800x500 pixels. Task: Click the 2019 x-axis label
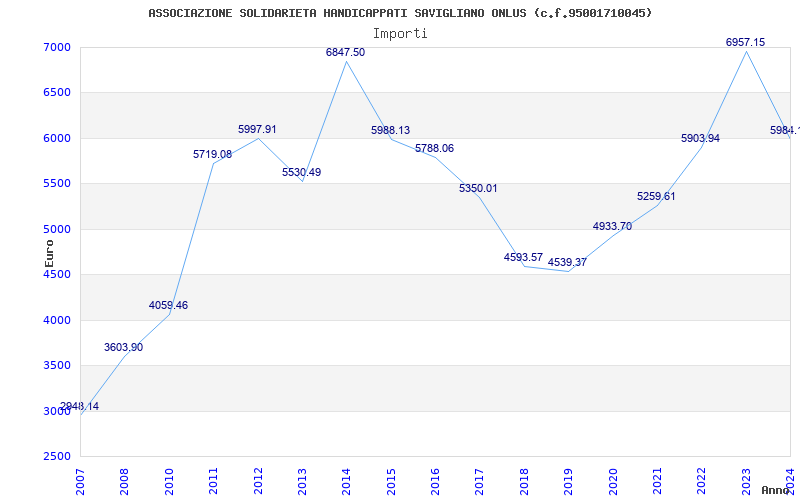click(x=569, y=481)
